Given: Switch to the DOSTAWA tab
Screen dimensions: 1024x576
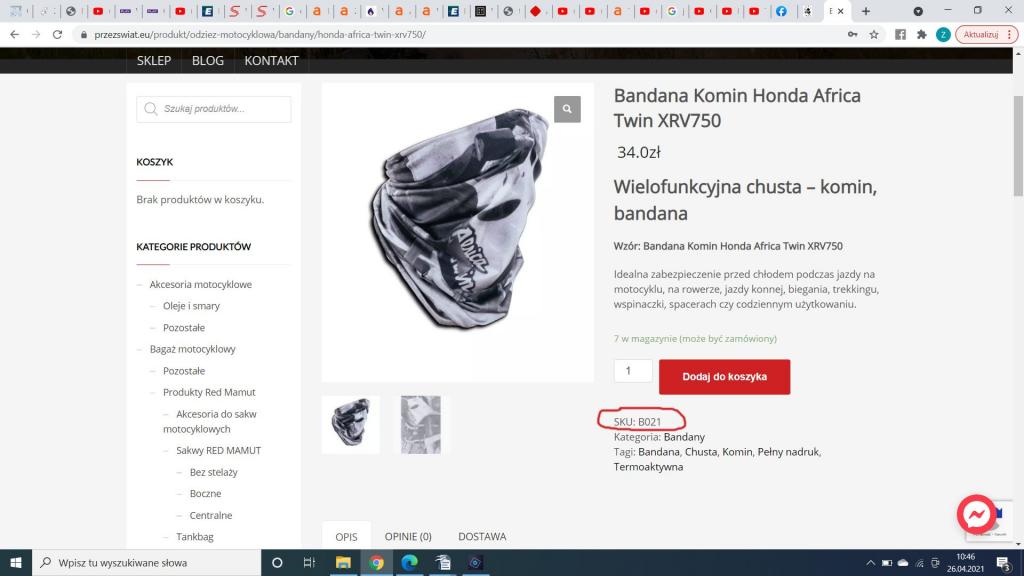Looking at the screenshot, I should [x=482, y=536].
